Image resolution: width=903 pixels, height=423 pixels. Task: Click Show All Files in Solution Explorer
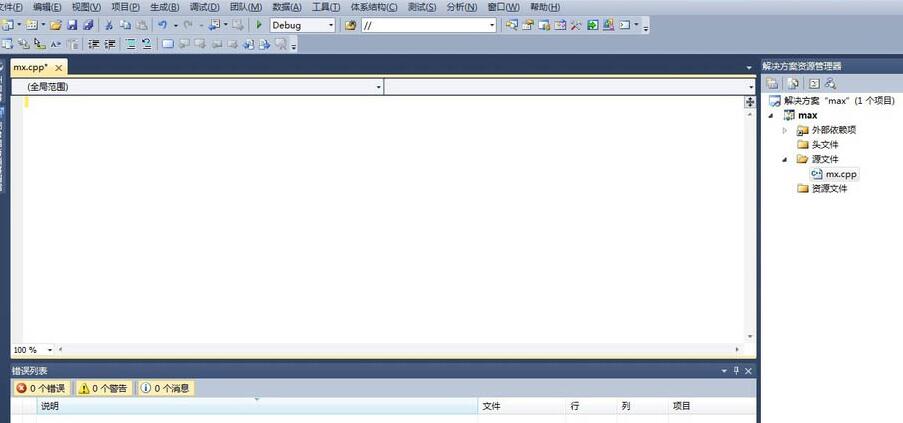click(x=793, y=84)
